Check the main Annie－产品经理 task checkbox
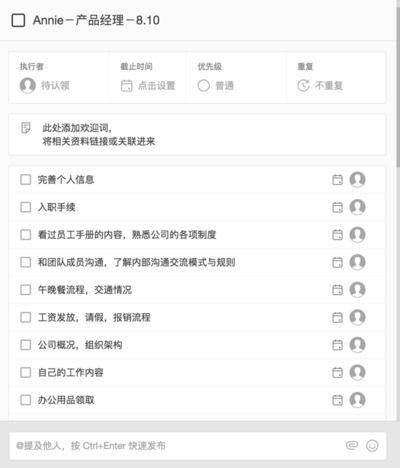 click(18, 20)
